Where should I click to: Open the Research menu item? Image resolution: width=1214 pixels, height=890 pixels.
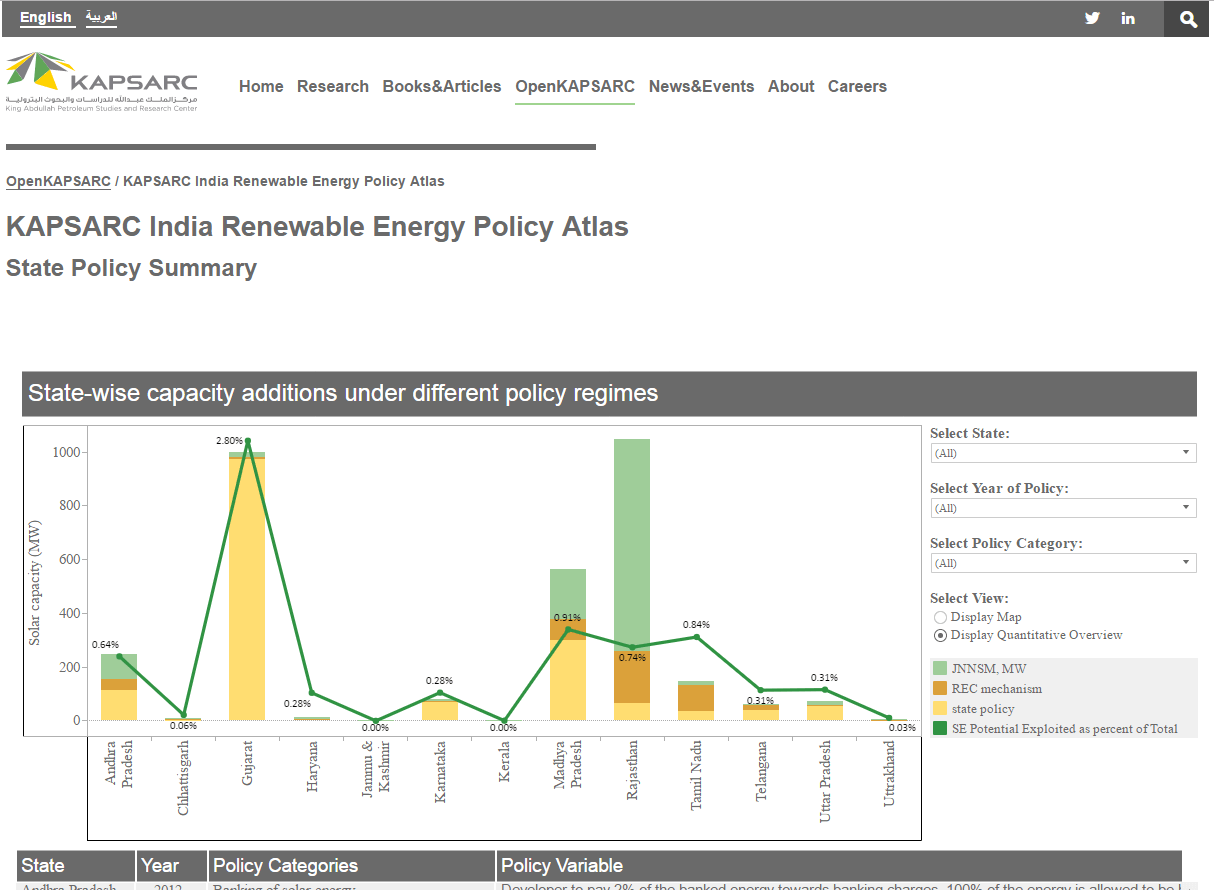tap(333, 87)
